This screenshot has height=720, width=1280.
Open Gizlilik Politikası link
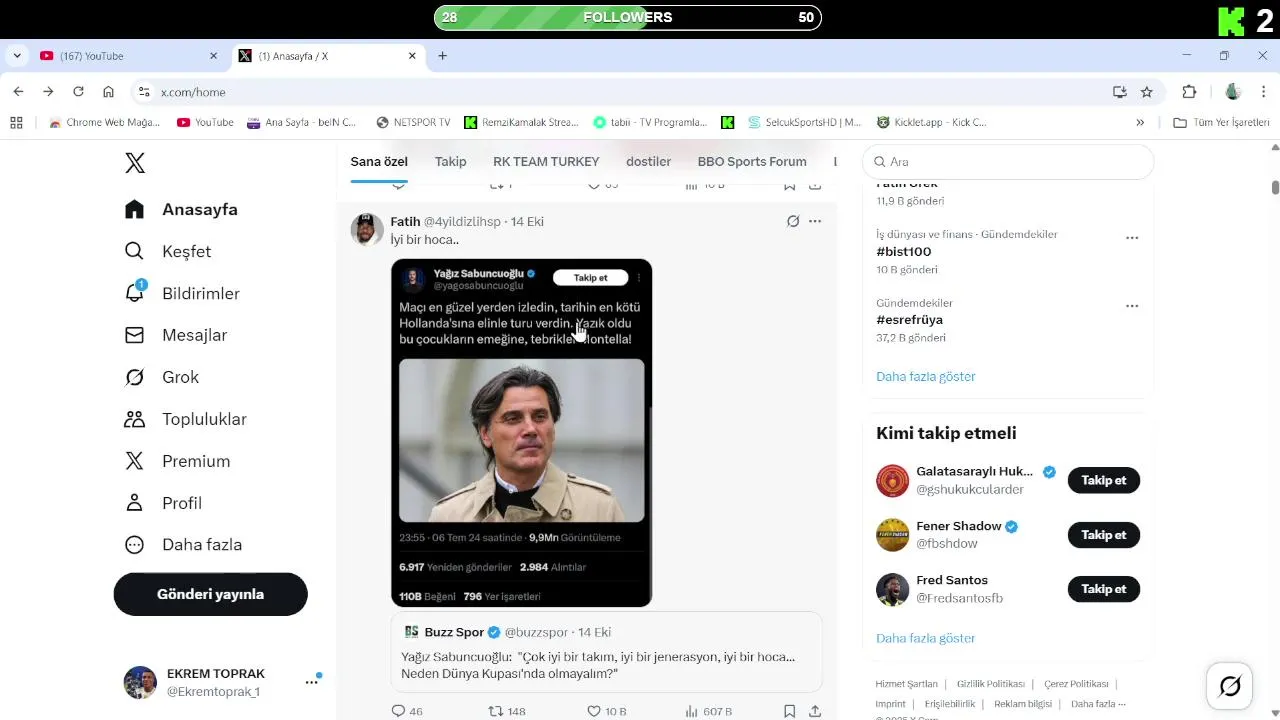click(991, 684)
